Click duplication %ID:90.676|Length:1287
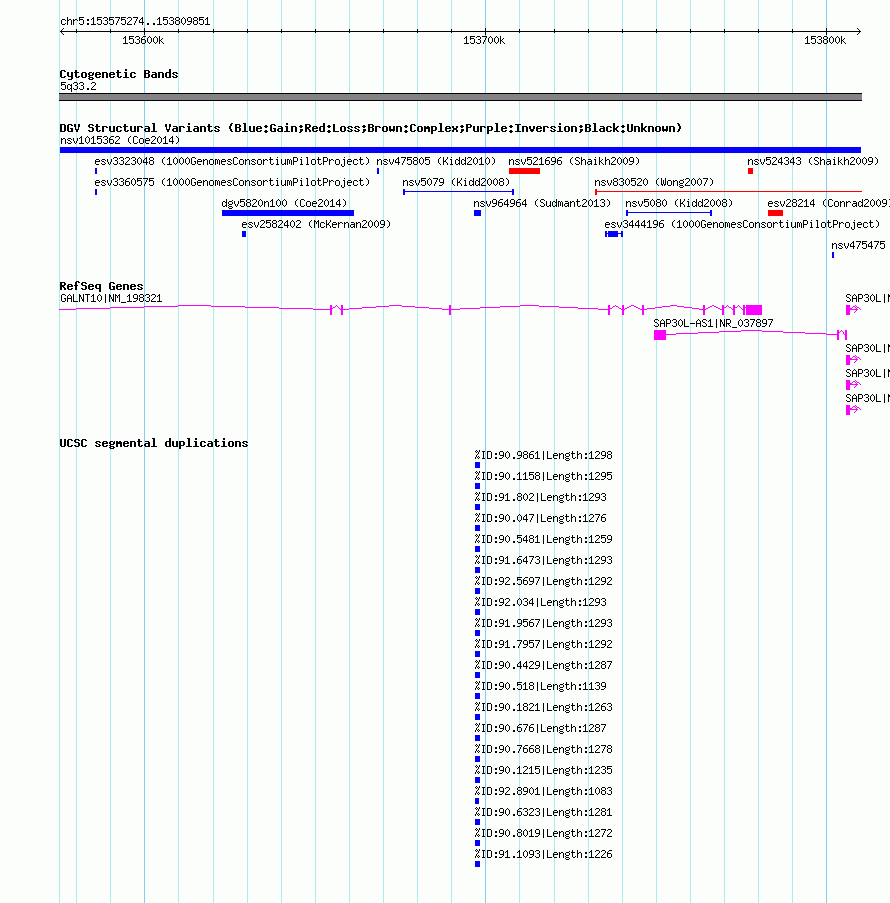The image size is (890, 903). (x=540, y=729)
